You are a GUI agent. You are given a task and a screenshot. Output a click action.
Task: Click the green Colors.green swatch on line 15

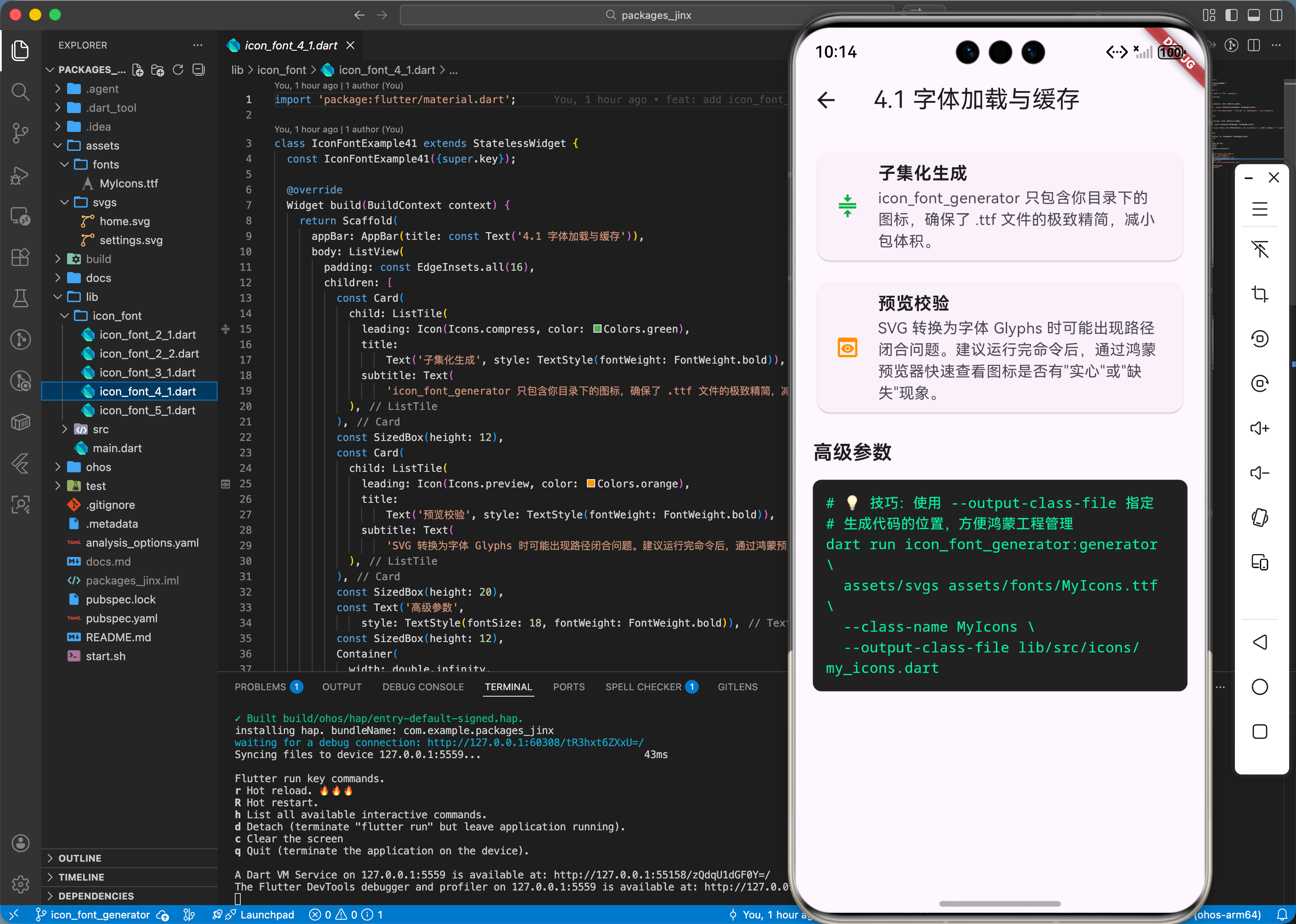(597, 329)
